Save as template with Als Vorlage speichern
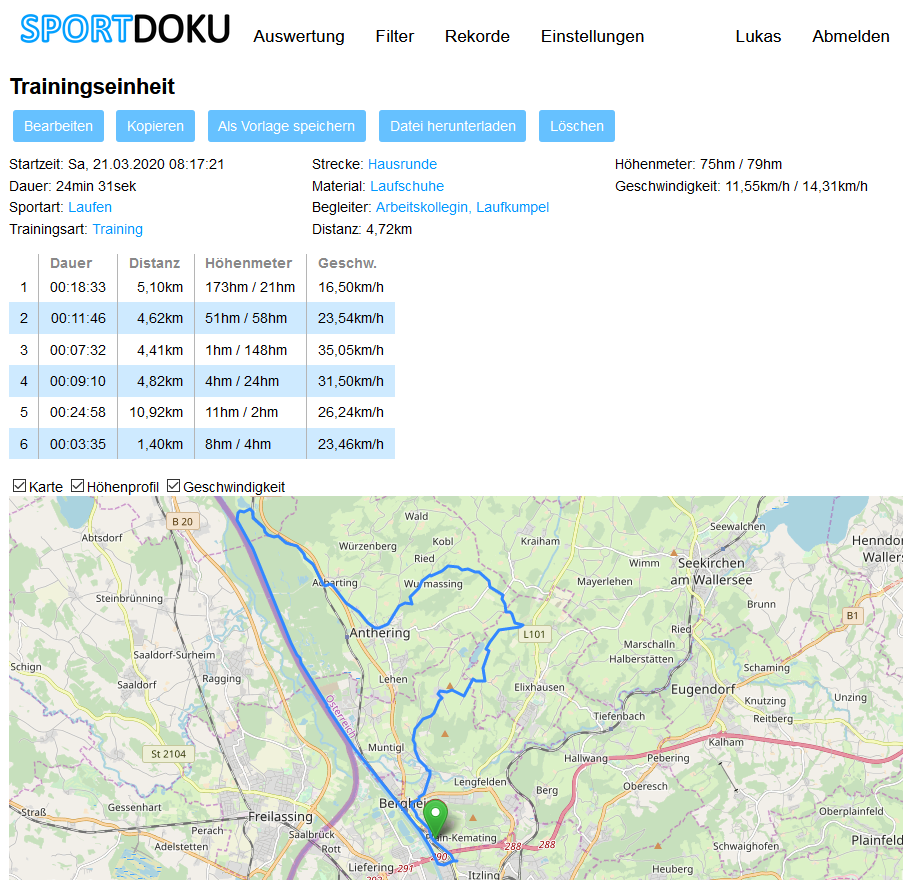 click(286, 126)
